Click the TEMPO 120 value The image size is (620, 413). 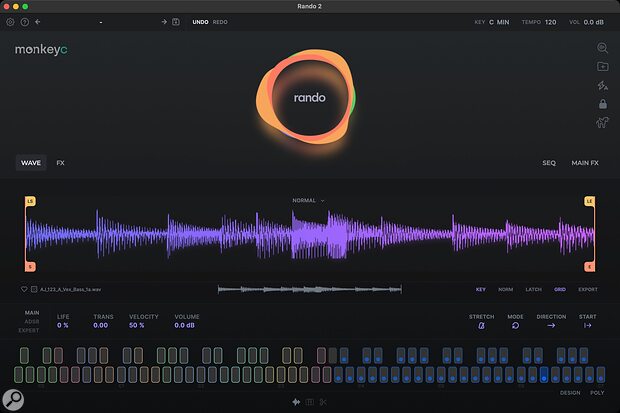(x=550, y=22)
